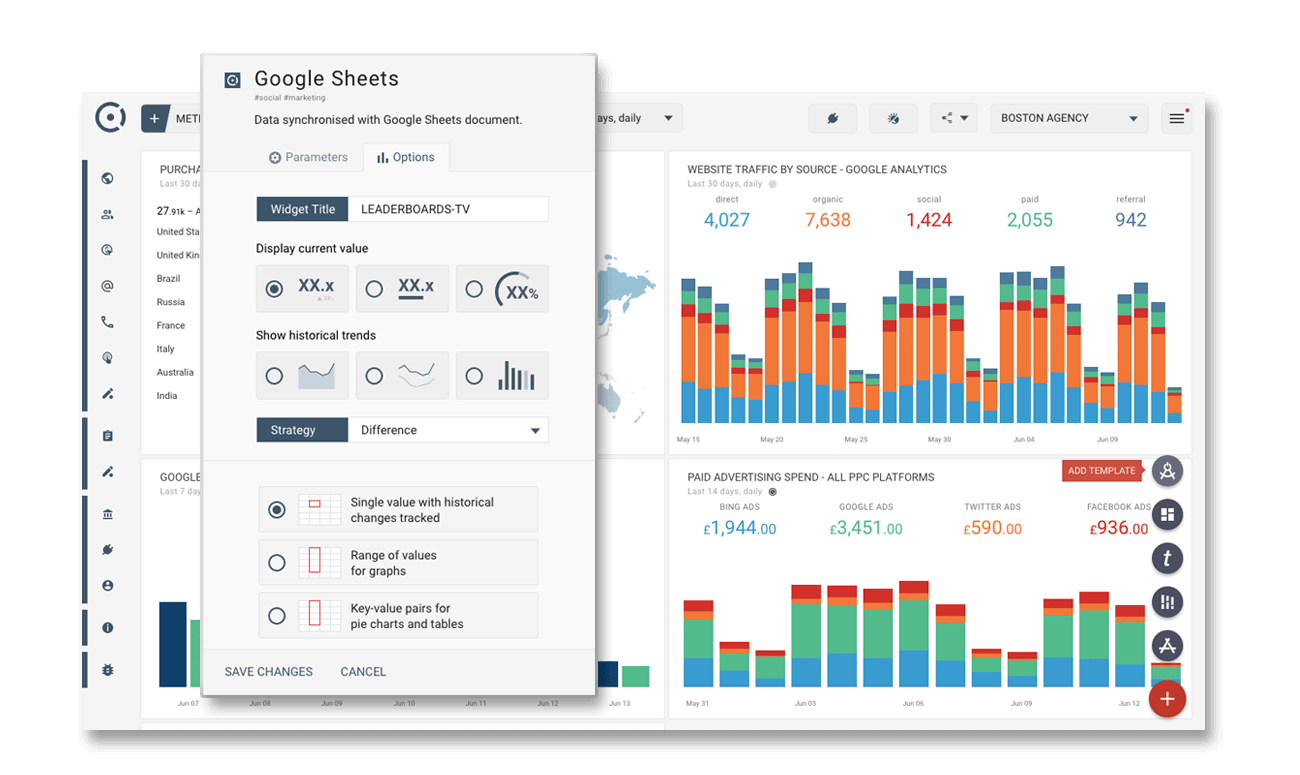
Task: Open the bug icon in left sidebar
Action: pyautogui.click(x=107, y=669)
